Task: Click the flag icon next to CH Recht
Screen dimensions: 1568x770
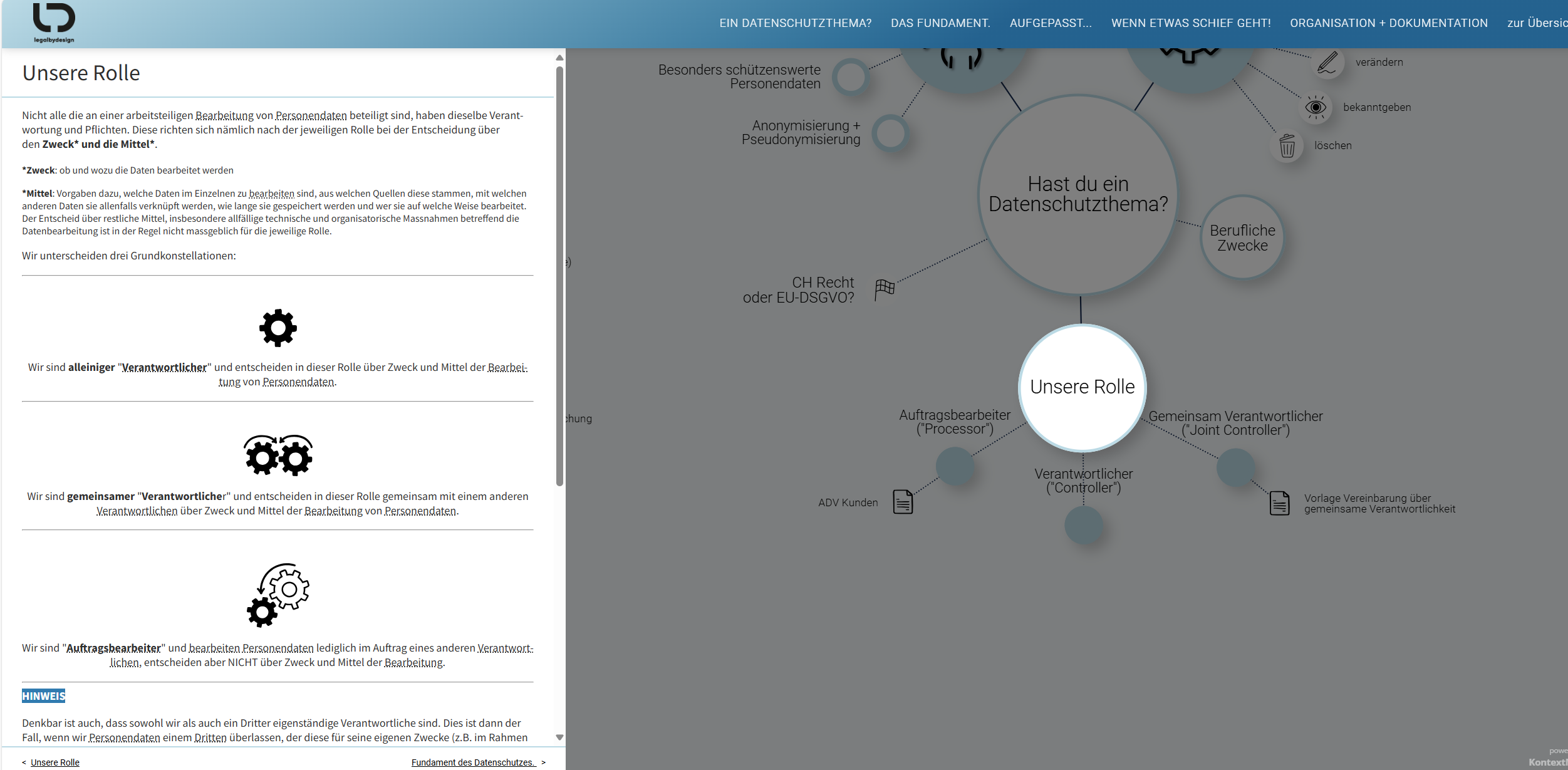Action: point(885,289)
